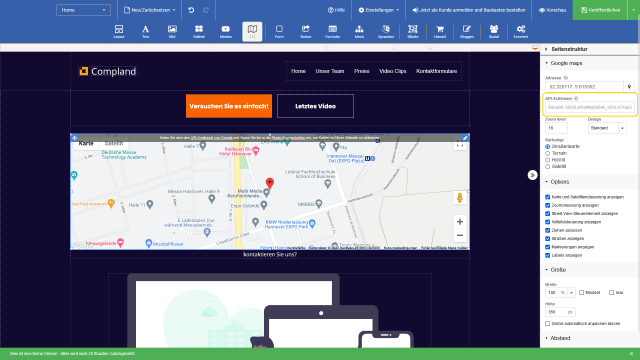
Task: Open Video Clips in site menu
Action: coord(392,71)
